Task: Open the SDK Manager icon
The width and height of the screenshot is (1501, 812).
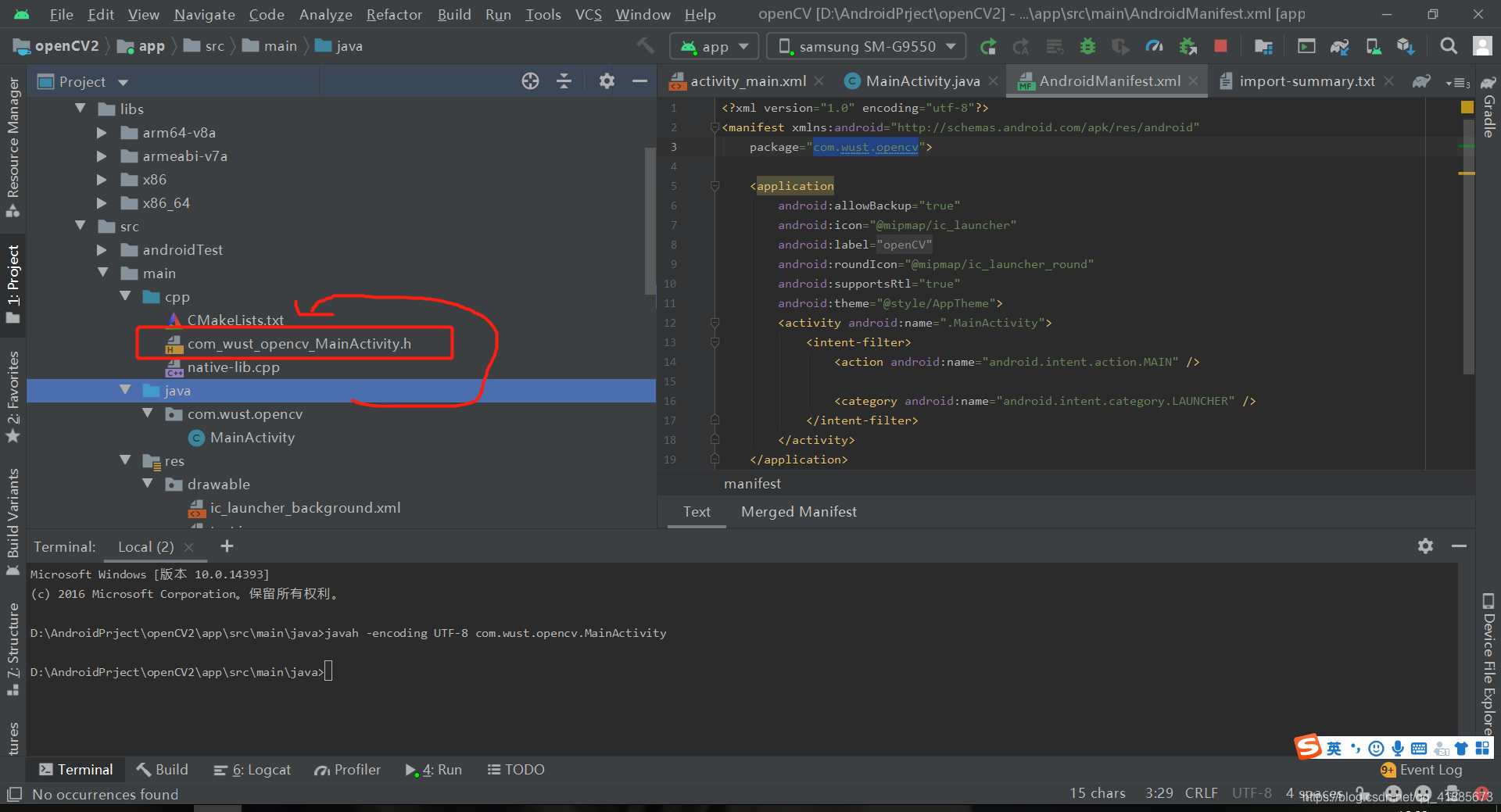Action: pyautogui.click(x=1406, y=45)
